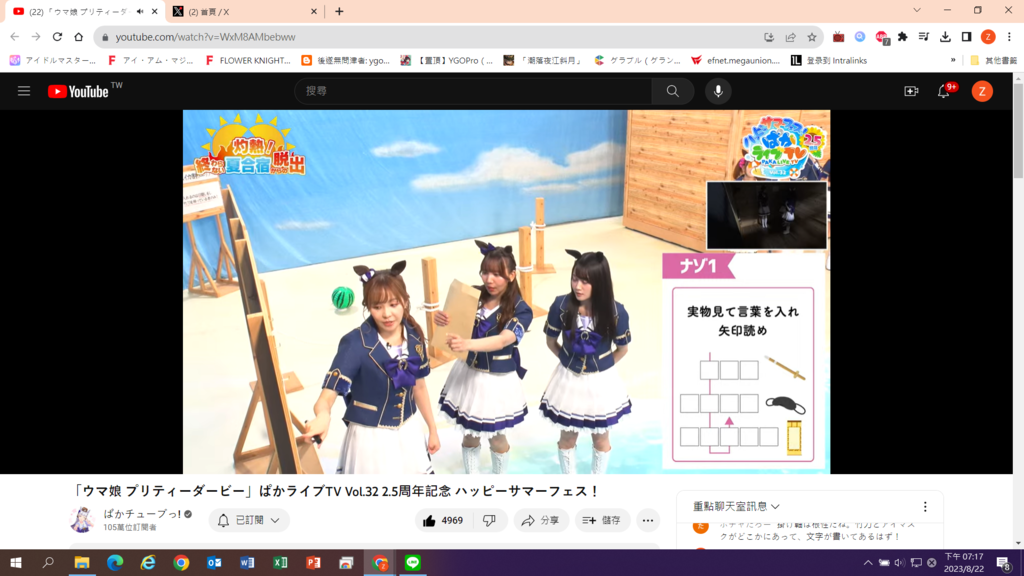Viewport: 1024px width, 576px height.
Task: Mute the YouTube tab audio icon
Action: pos(140,11)
